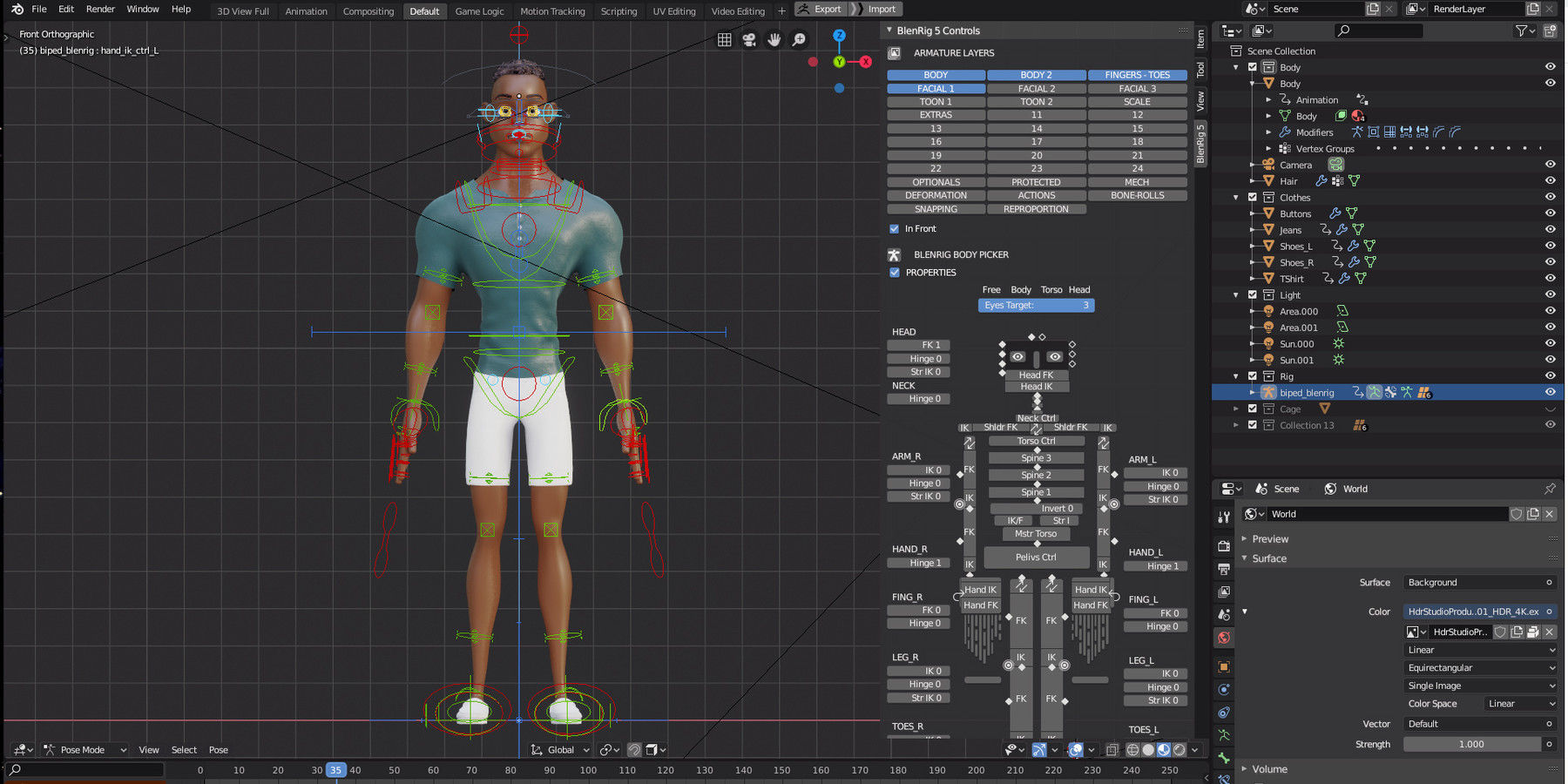Switch to the Animation workspace tab
Viewport: 1568px width, 784px height.
(307, 11)
